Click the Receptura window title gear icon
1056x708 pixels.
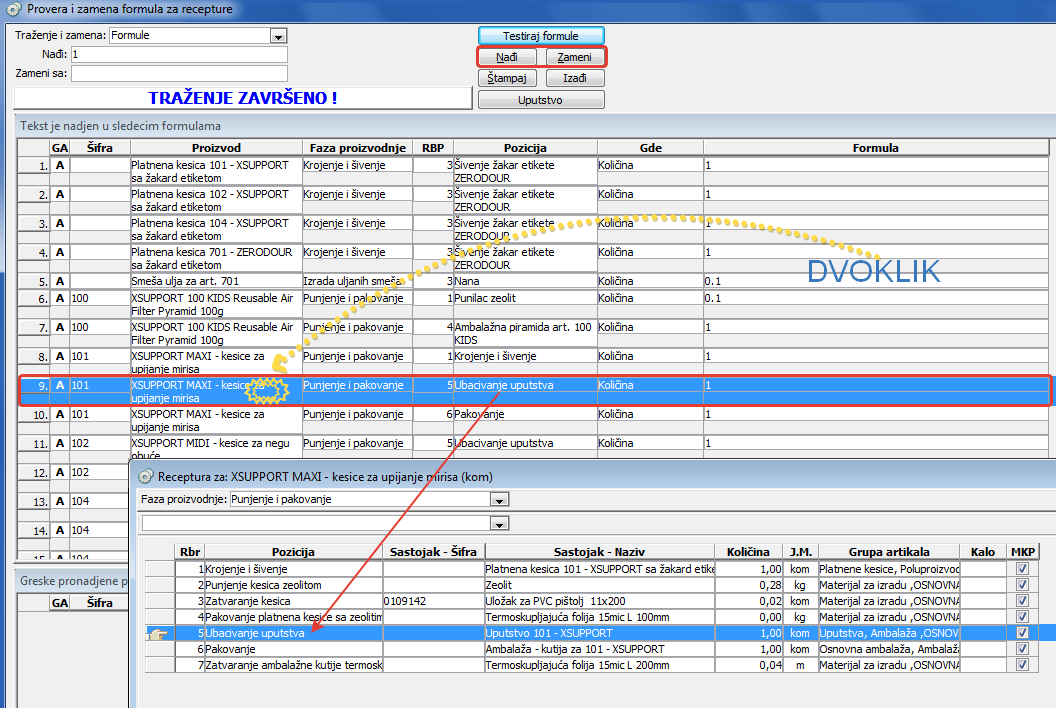[145, 476]
